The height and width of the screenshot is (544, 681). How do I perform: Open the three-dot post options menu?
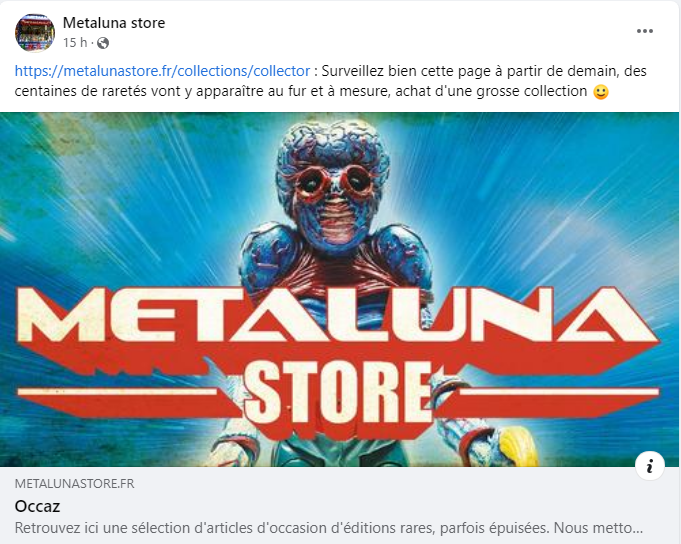(x=645, y=31)
